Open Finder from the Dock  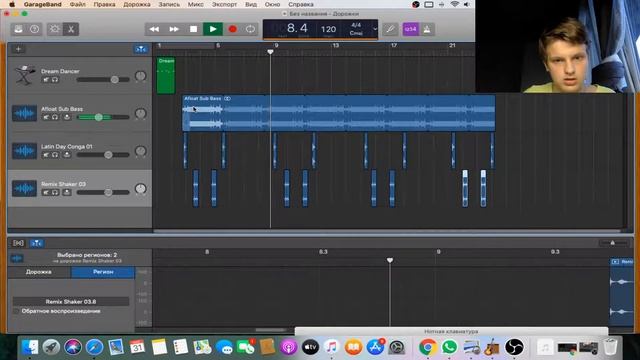[x=30, y=347]
